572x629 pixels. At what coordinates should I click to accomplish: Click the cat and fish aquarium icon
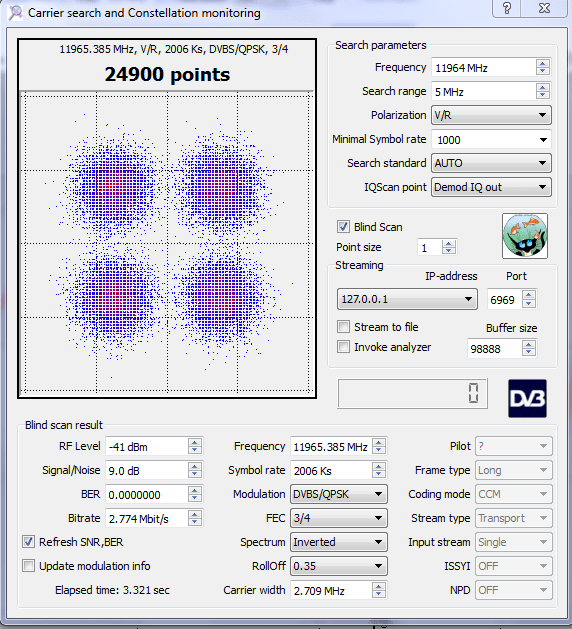[525, 236]
